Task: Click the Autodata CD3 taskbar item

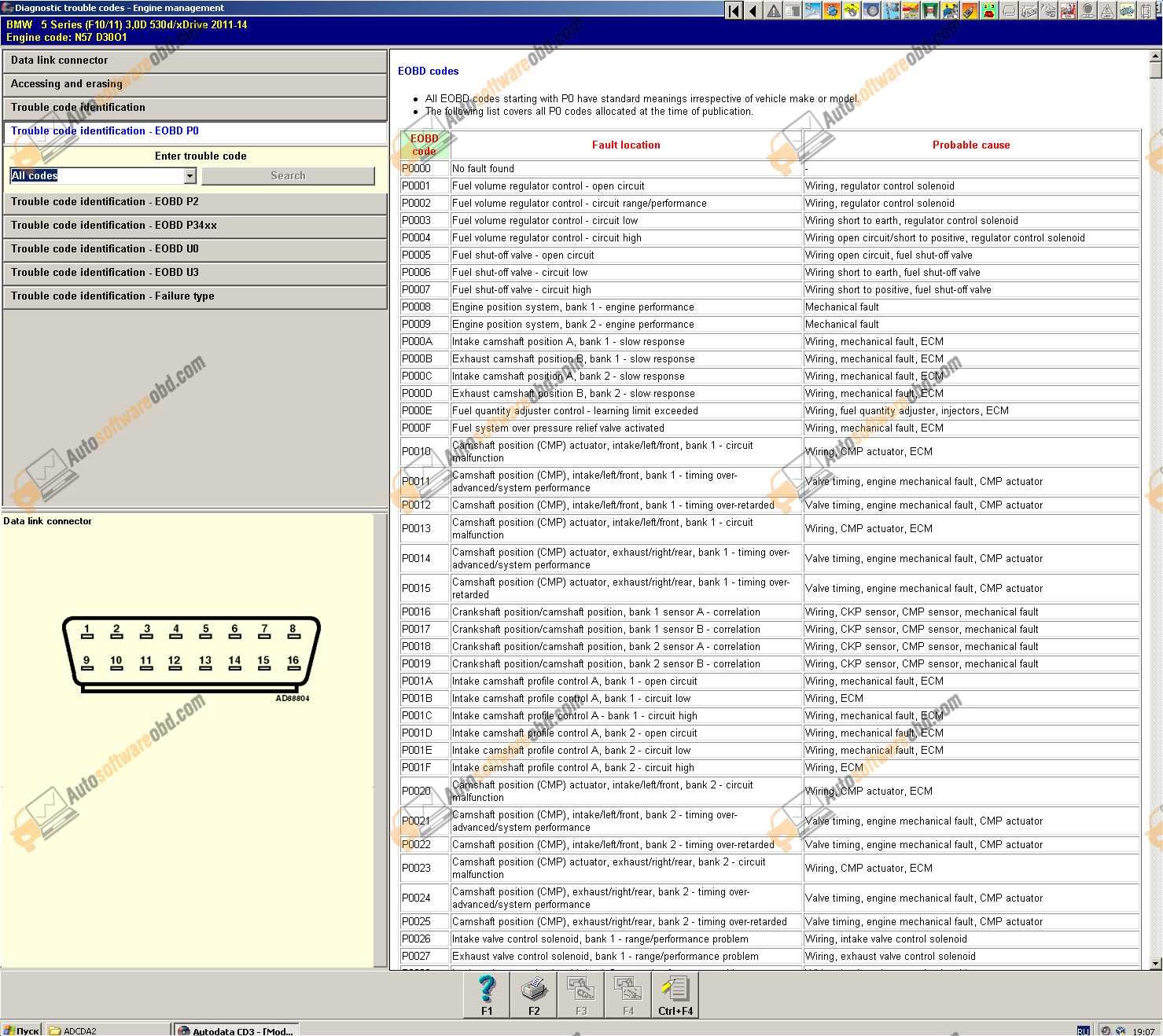Action: (236, 1030)
